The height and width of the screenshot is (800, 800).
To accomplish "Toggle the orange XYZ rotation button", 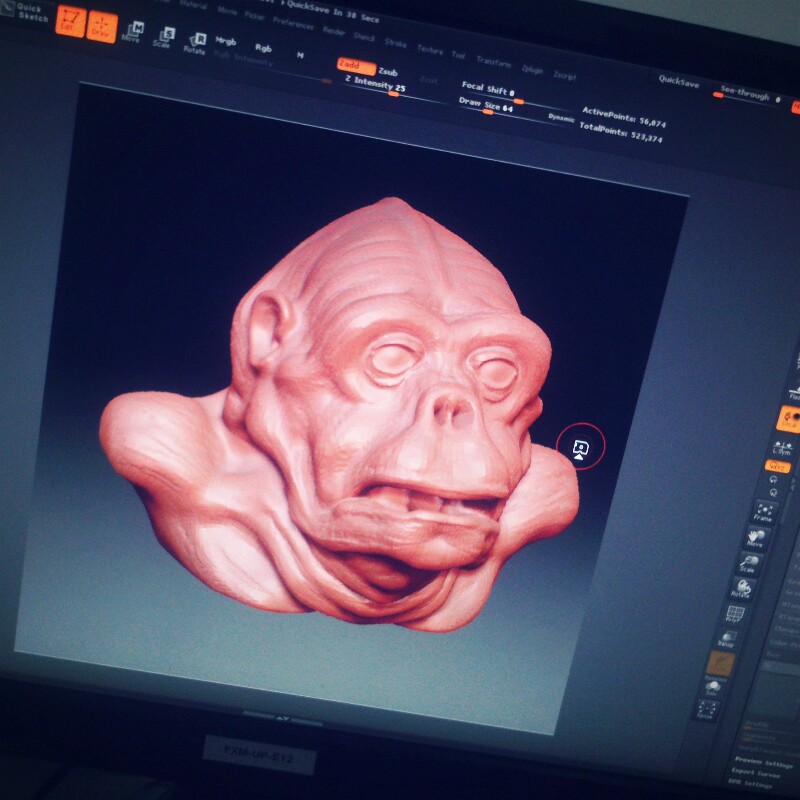I will [777, 466].
